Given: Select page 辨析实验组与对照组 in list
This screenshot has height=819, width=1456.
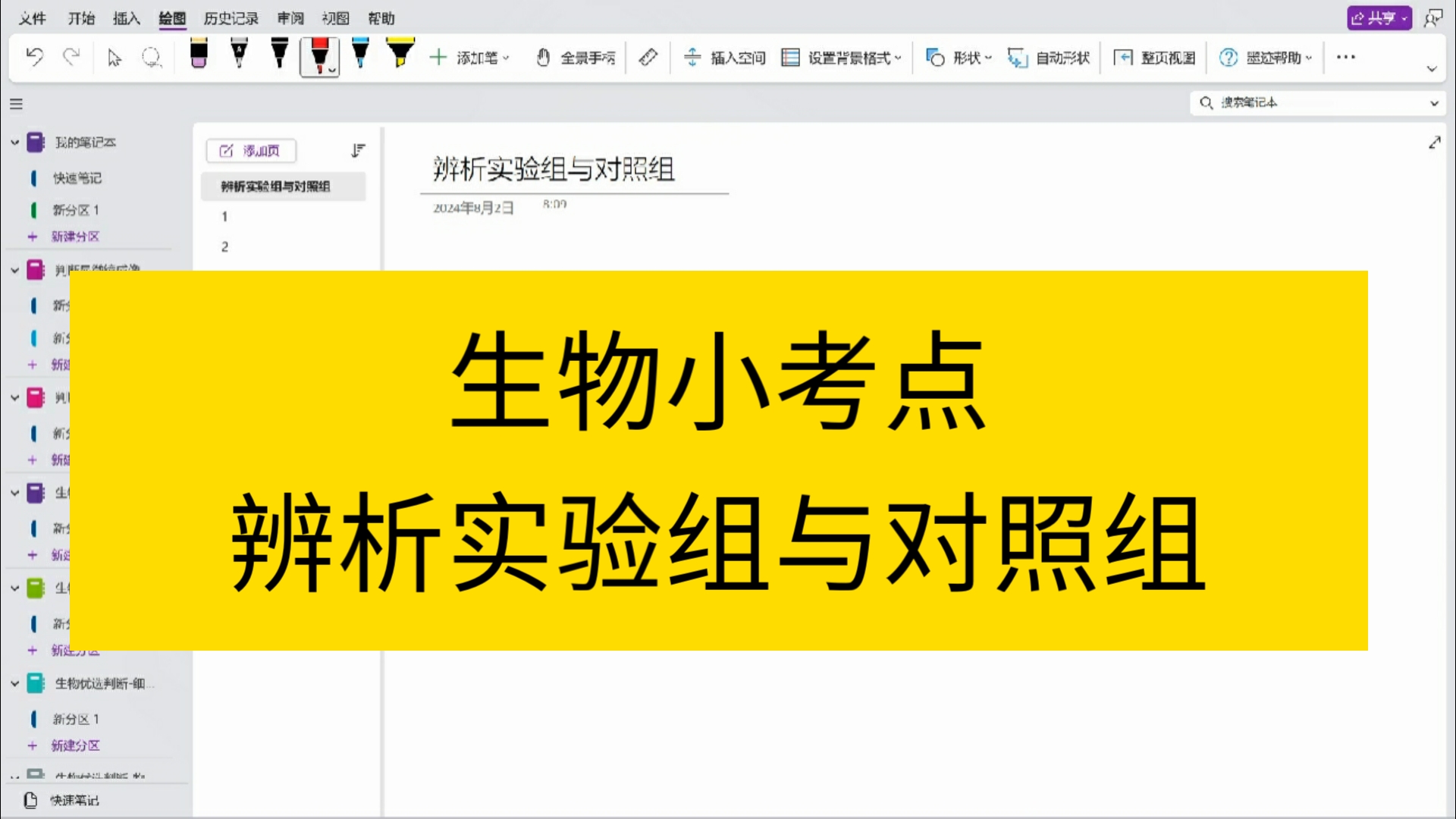Looking at the screenshot, I should click(283, 187).
